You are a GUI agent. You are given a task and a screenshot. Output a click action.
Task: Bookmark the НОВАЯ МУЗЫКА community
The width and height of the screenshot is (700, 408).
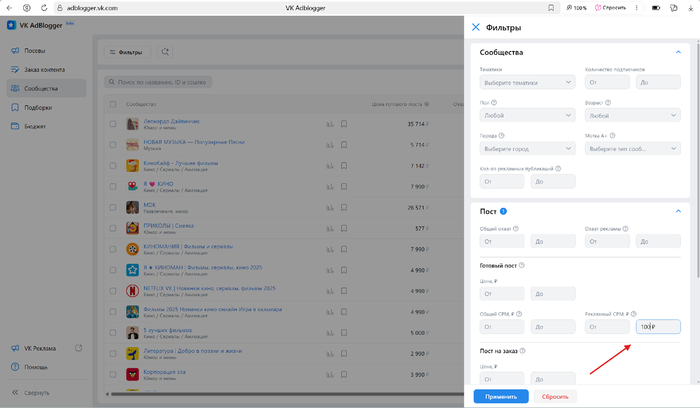343,145
